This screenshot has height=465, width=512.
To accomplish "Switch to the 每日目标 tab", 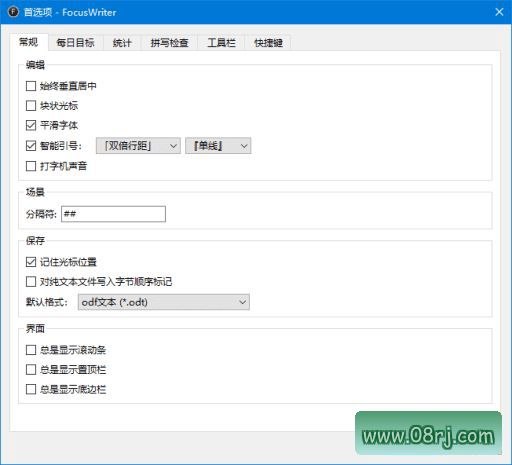I will coord(75,43).
